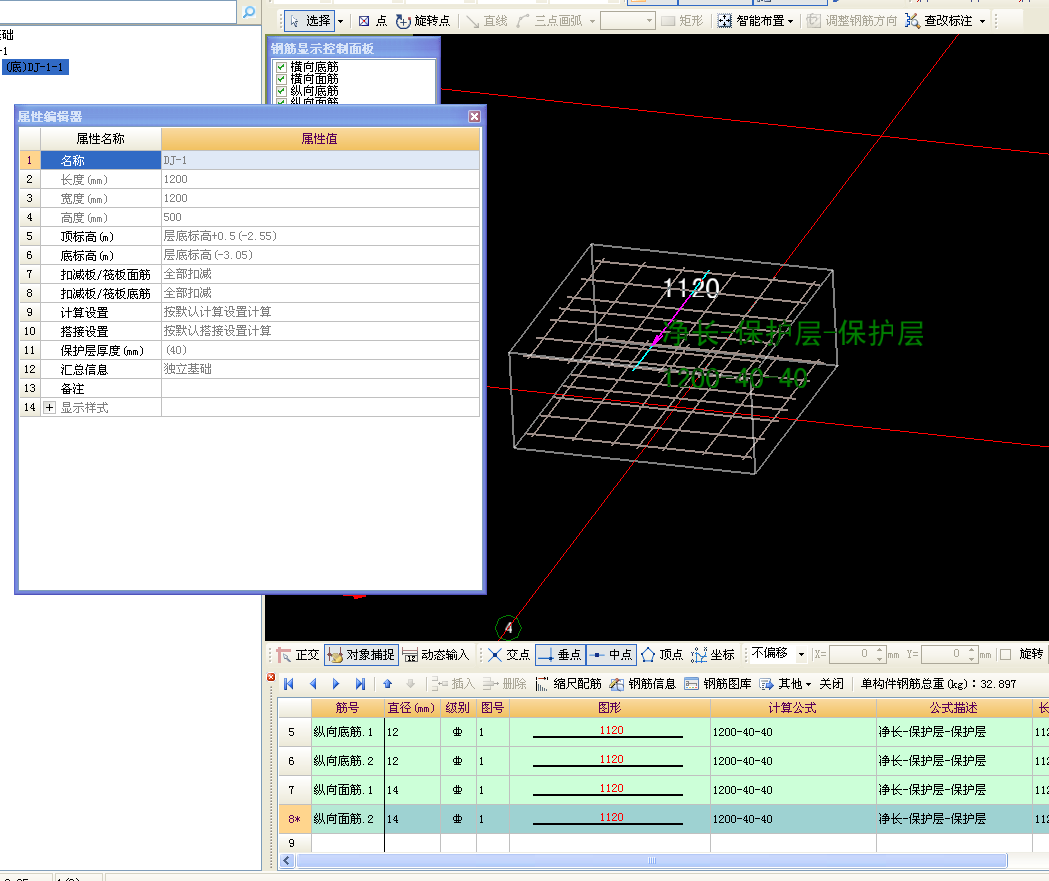
Task: Pick the 点 (point) drawing tool
Action: tap(373, 21)
